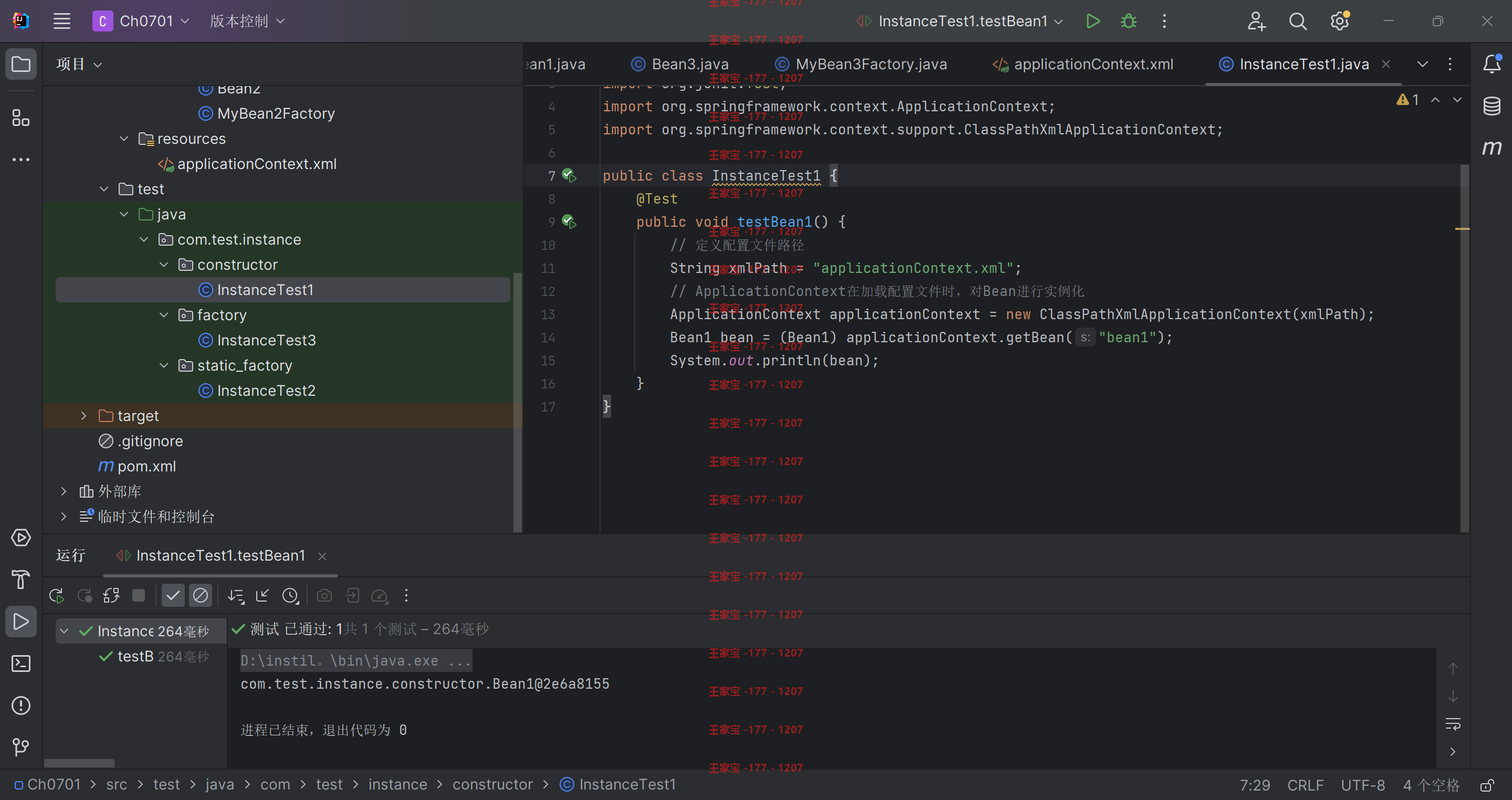Open the run configuration dropdown InstanceTest1.testBean1
The image size is (1512, 800).
[x=960, y=21]
